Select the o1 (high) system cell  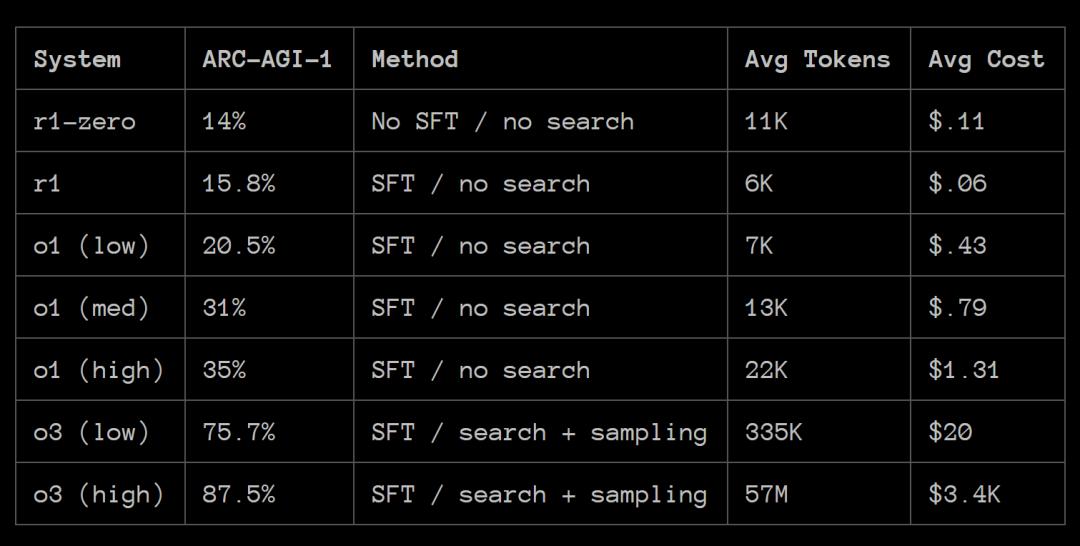point(99,370)
